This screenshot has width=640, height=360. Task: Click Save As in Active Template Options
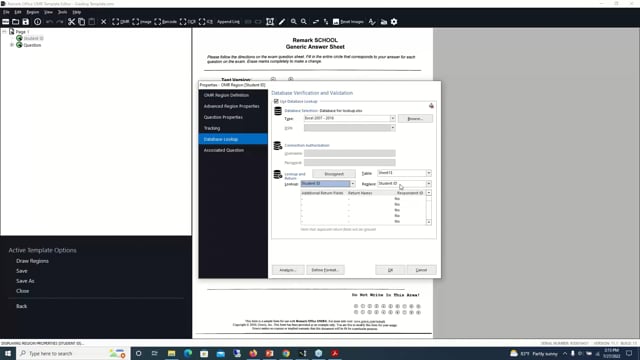(x=25, y=281)
